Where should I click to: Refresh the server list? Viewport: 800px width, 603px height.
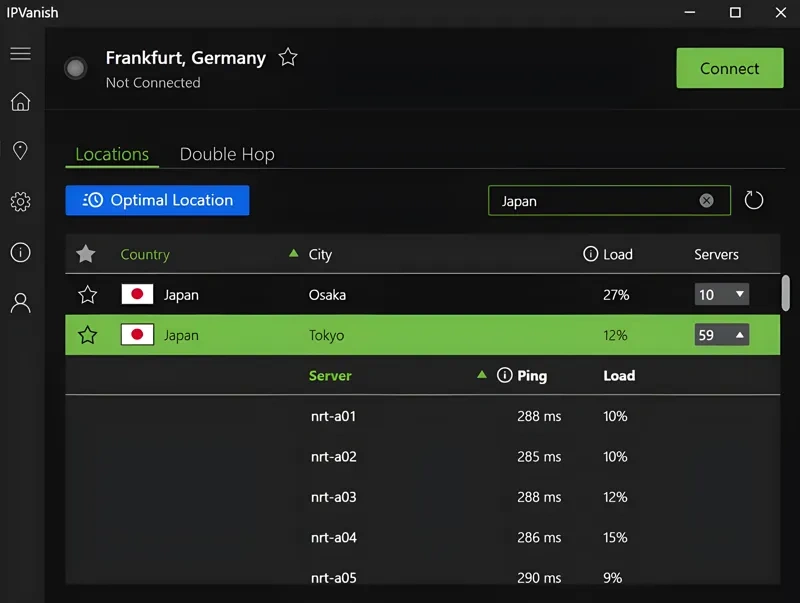point(754,200)
